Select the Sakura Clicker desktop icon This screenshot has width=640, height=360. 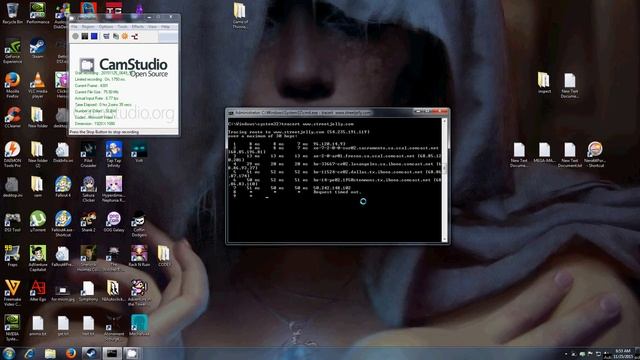click(x=88, y=189)
